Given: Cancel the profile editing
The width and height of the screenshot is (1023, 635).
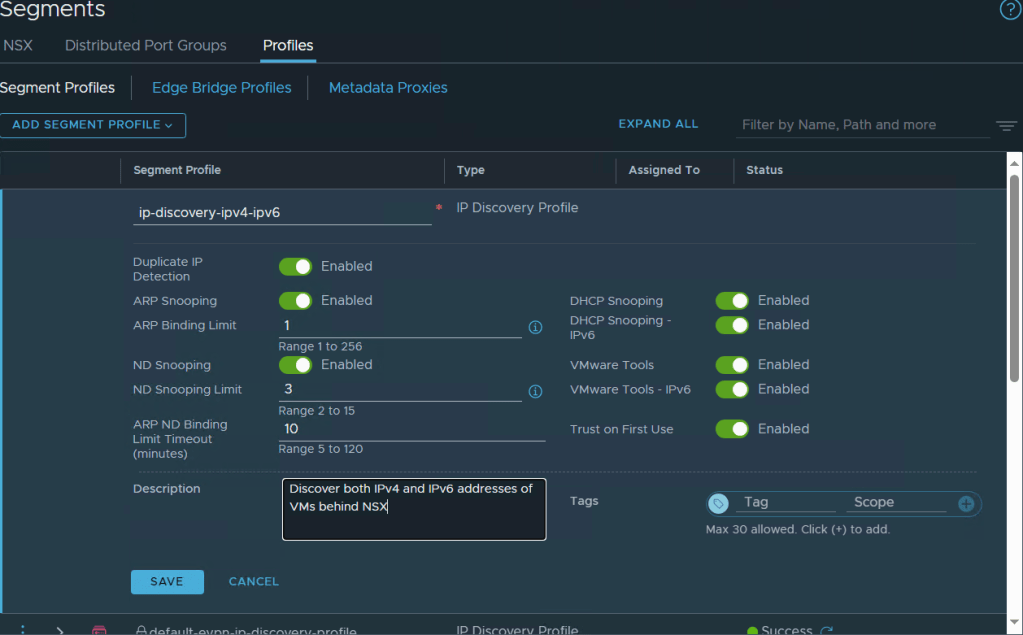Looking at the screenshot, I should [254, 582].
